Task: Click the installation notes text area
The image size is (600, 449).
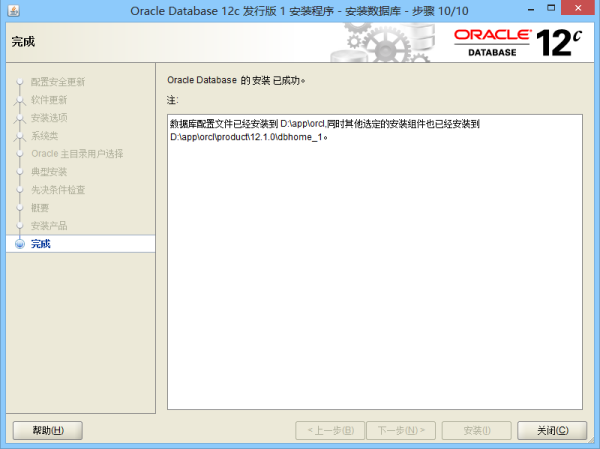Action: pos(375,262)
